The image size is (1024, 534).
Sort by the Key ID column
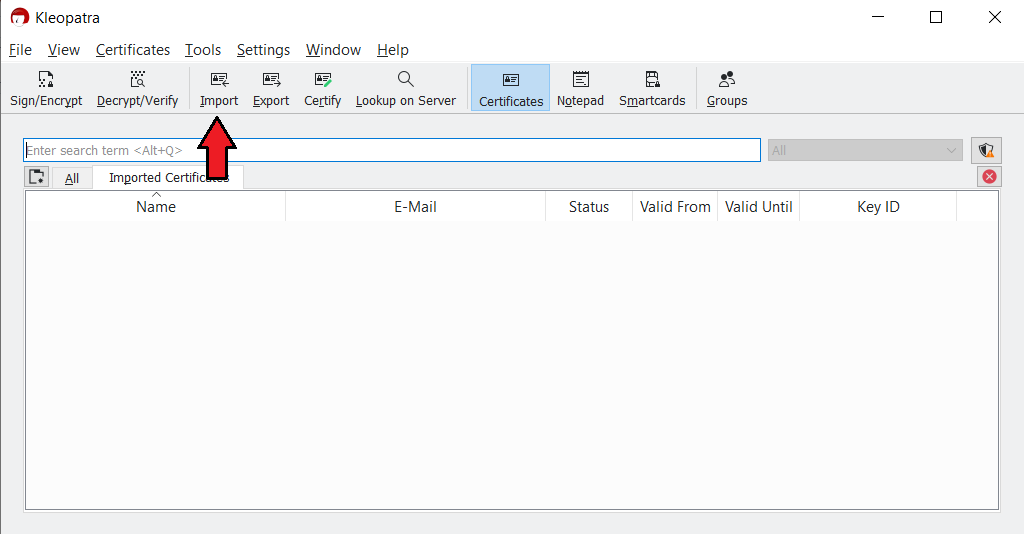point(878,206)
